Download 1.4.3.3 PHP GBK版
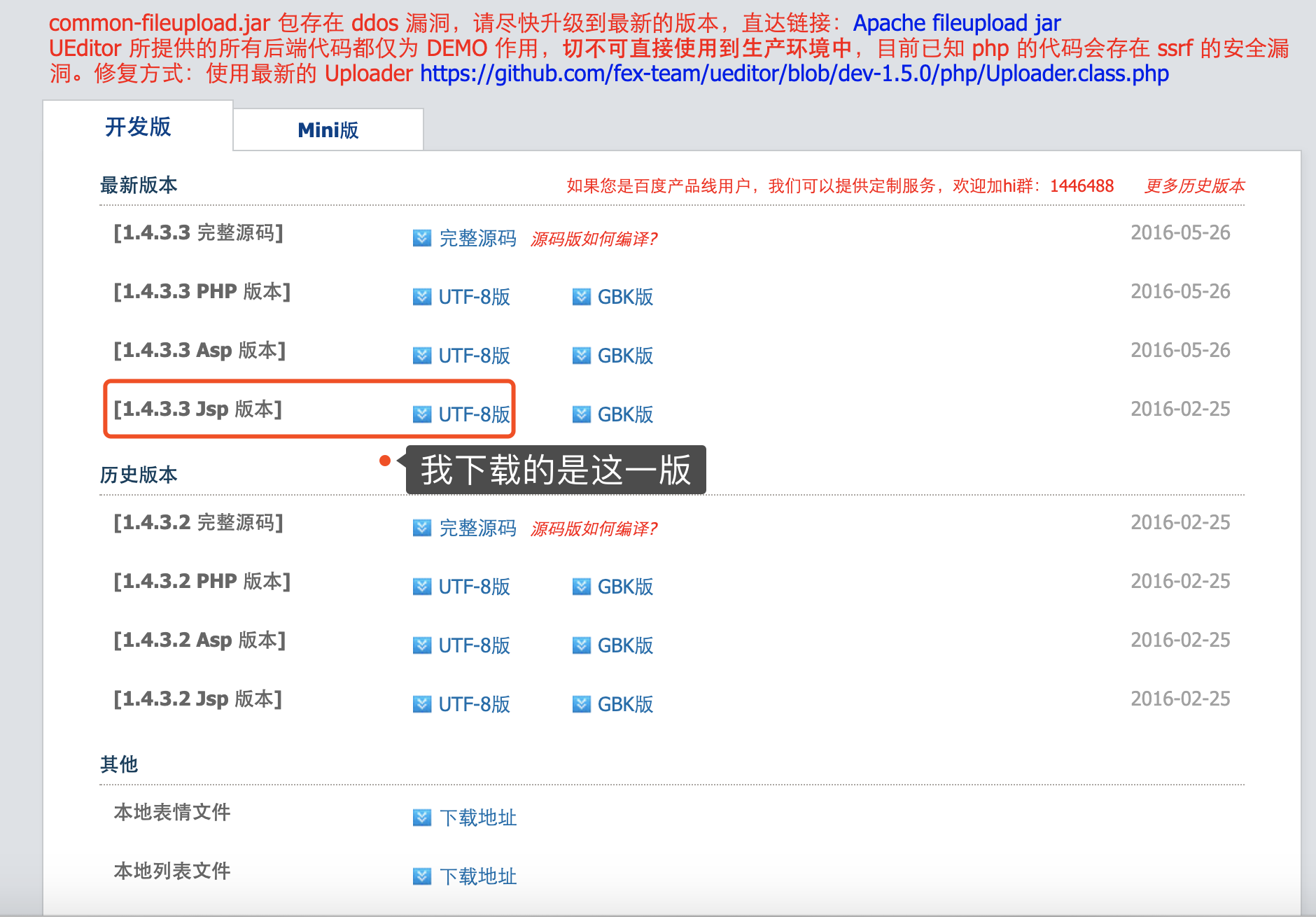 click(x=626, y=297)
